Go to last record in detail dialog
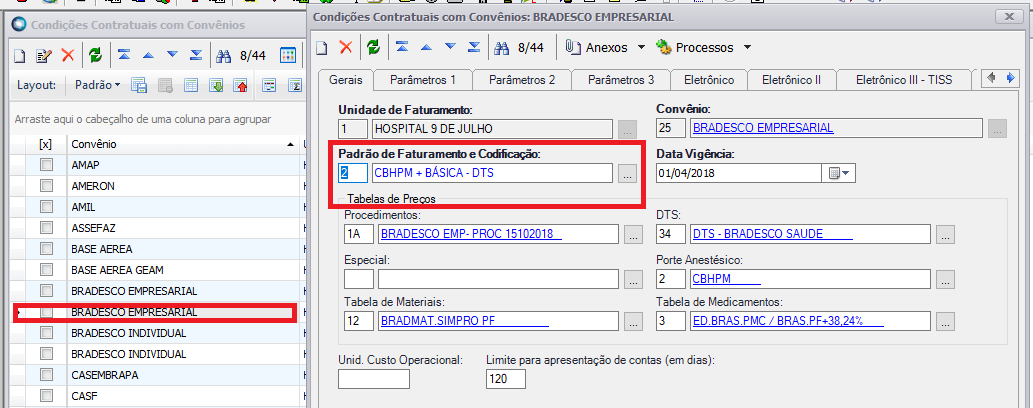Image resolution: width=1033 pixels, height=408 pixels. [474, 47]
